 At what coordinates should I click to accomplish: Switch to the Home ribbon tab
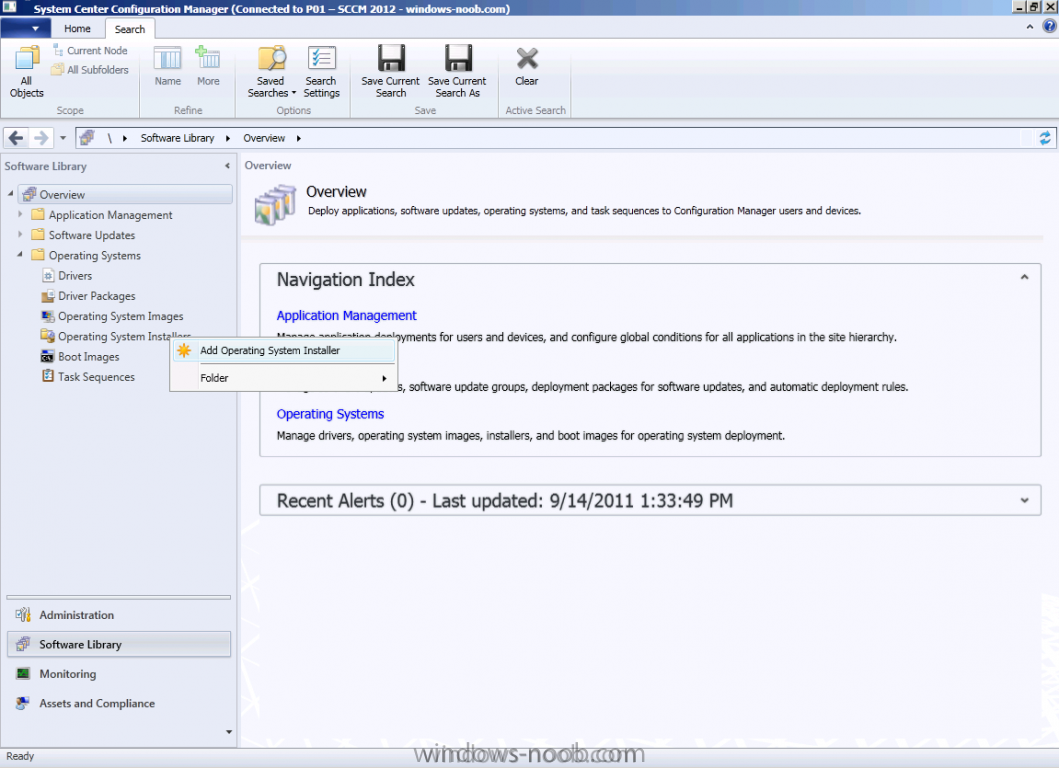[77, 29]
